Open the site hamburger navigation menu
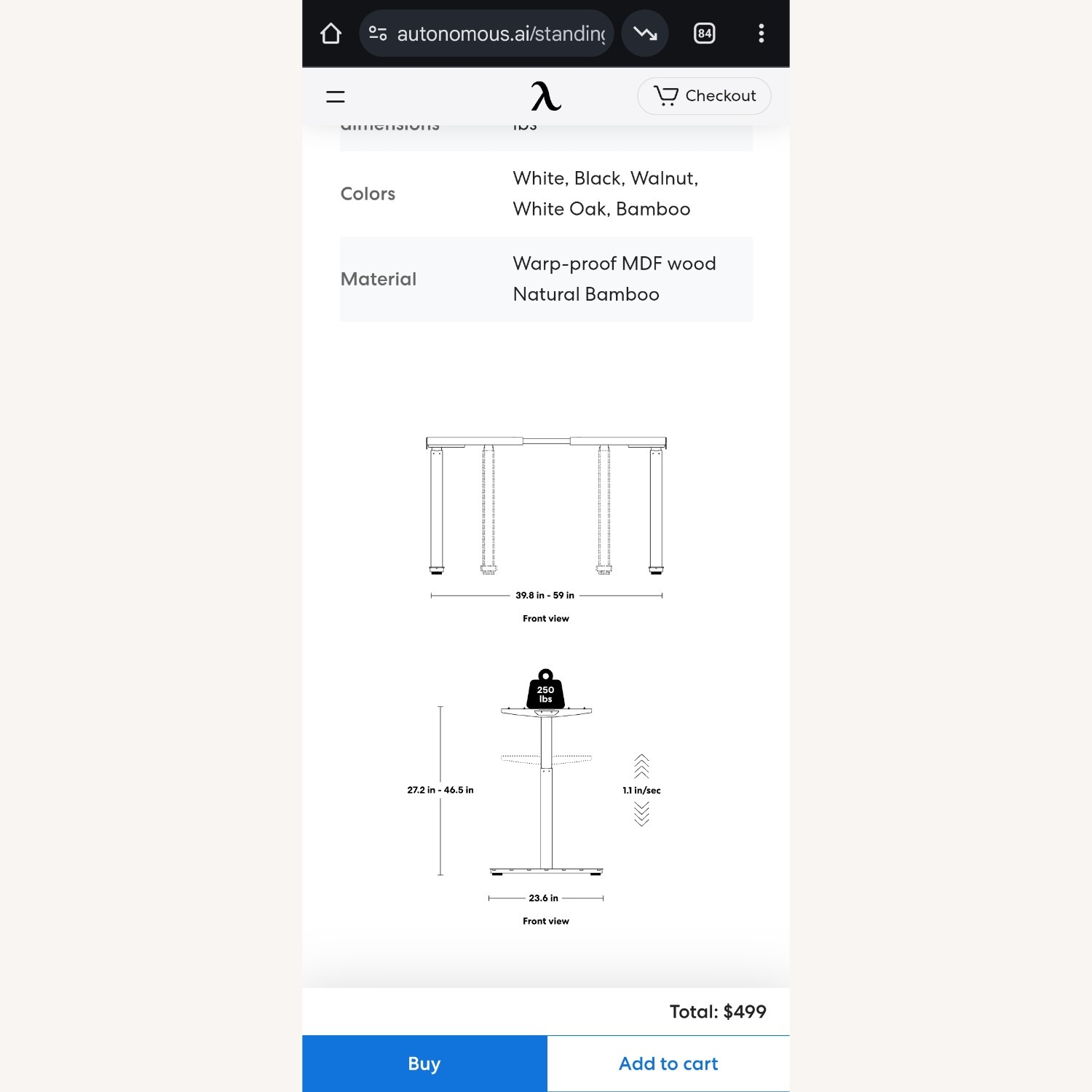1092x1092 pixels. [335, 97]
